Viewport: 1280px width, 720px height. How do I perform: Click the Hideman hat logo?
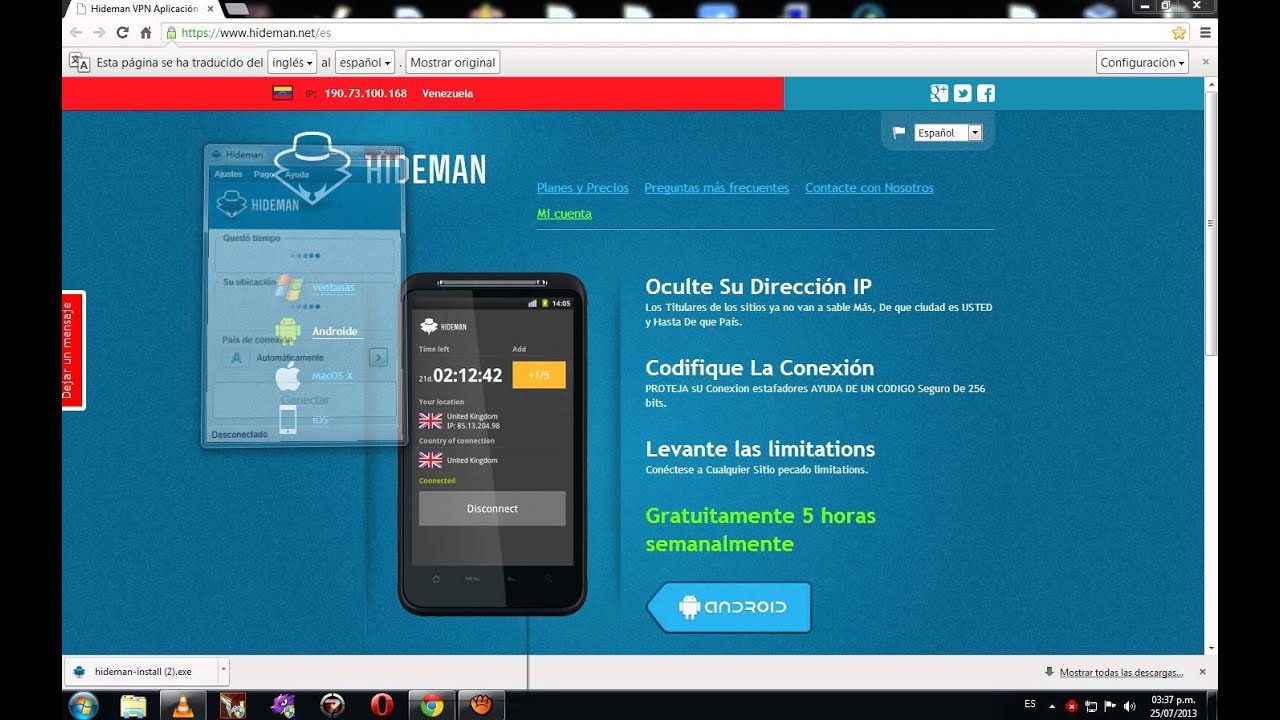(x=312, y=168)
